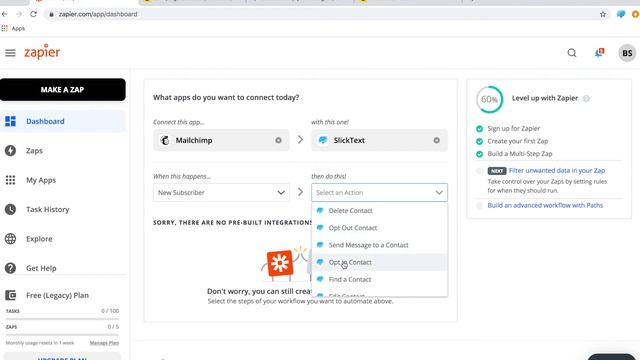Go to Zaps in sidebar
640x360 pixels.
[x=62, y=151]
